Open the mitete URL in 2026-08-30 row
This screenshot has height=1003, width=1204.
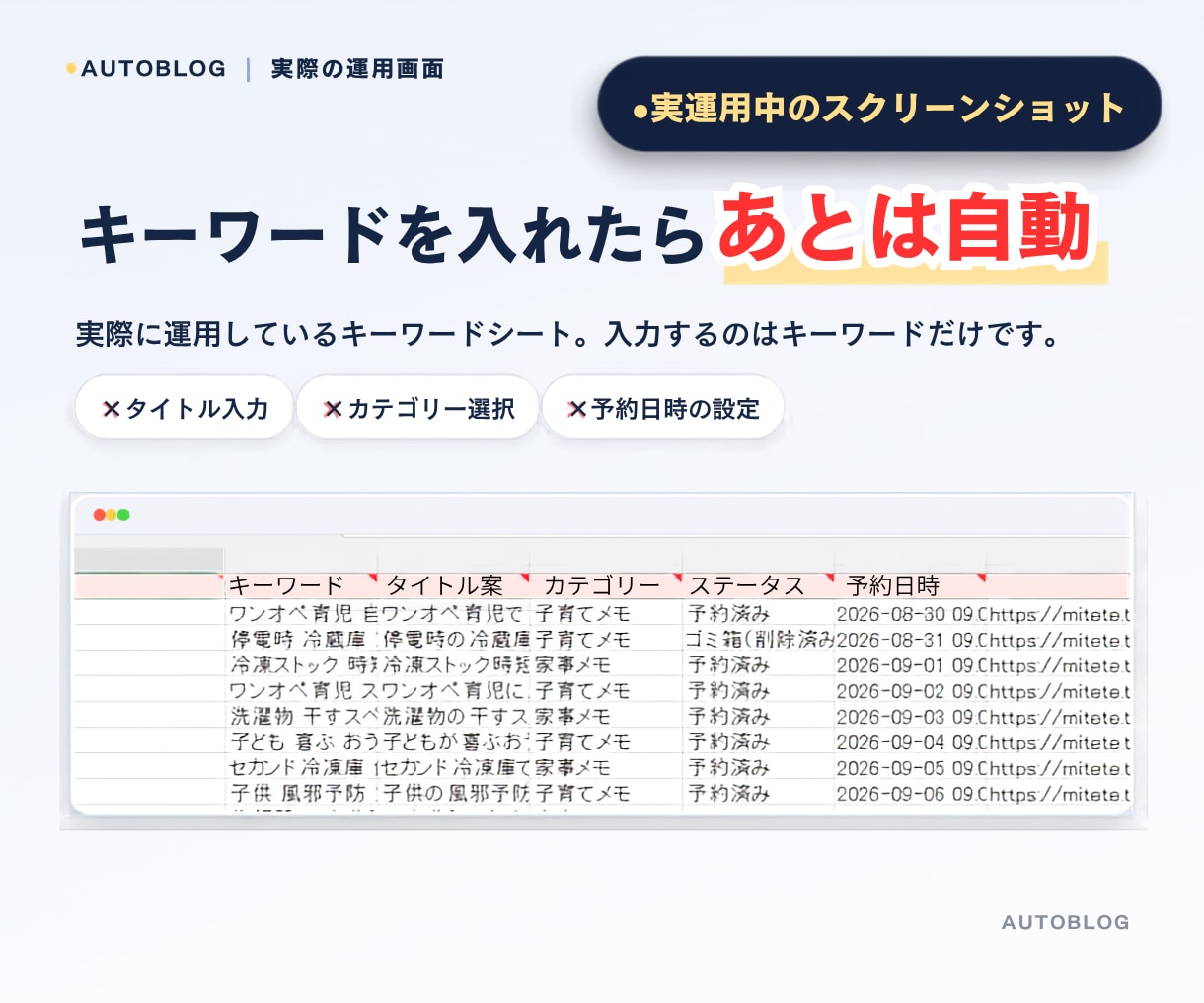pos(1059,614)
